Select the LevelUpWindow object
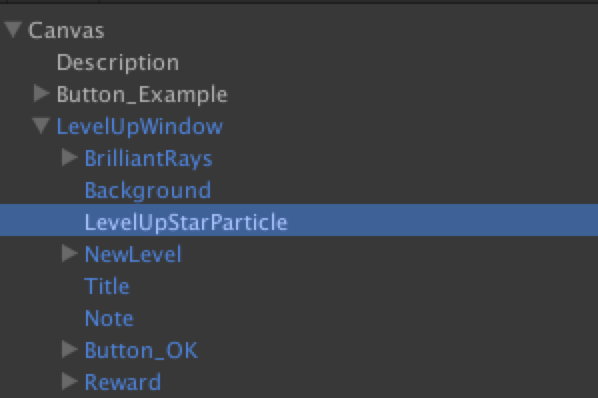 140,126
